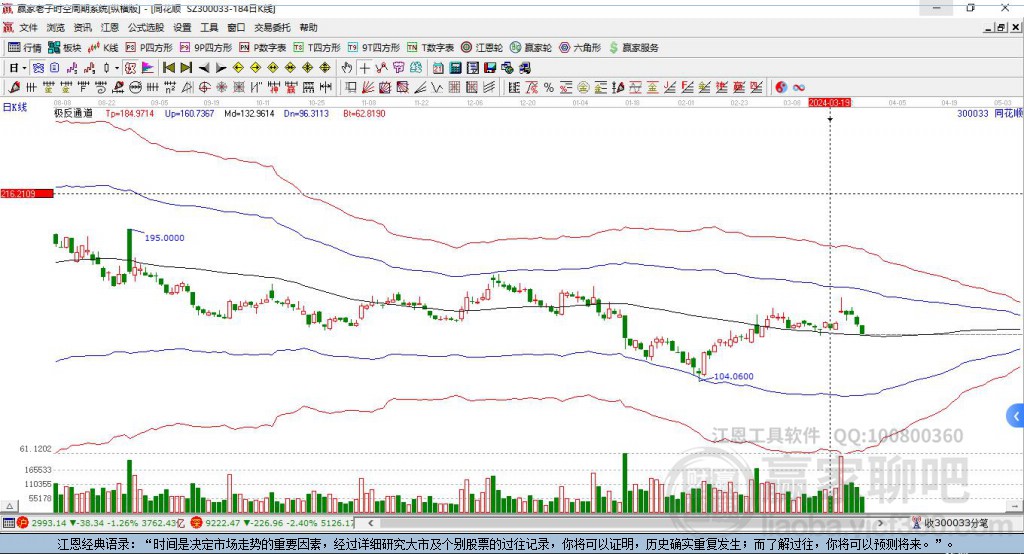Open the 工具 menu

[209, 27]
